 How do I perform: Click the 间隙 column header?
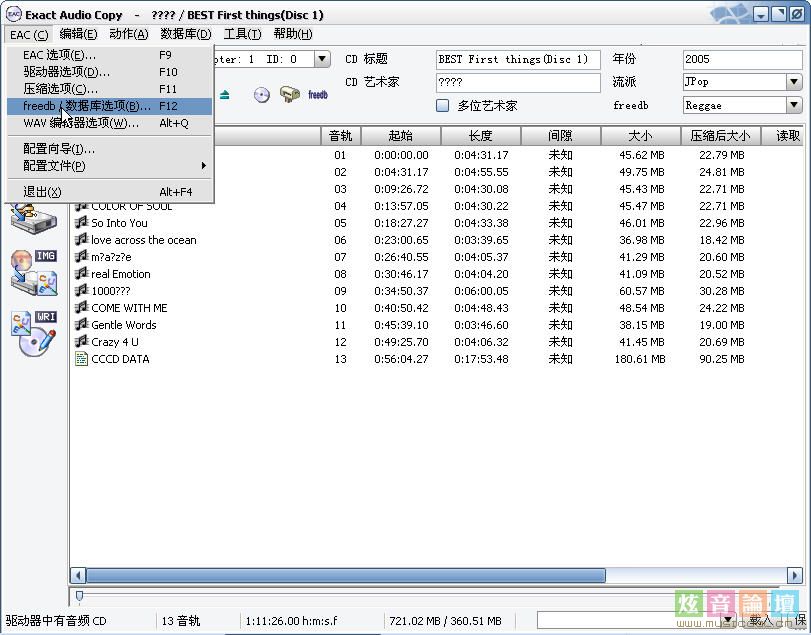(x=561, y=136)
